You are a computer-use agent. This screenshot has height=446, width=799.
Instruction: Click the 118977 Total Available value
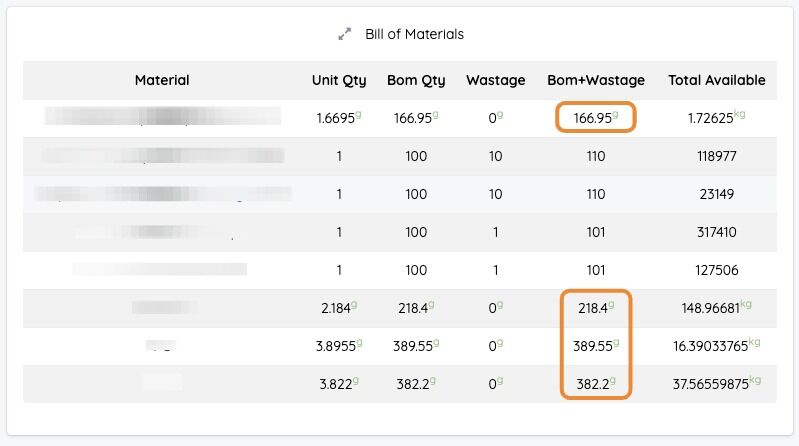(x=716, y=156)
